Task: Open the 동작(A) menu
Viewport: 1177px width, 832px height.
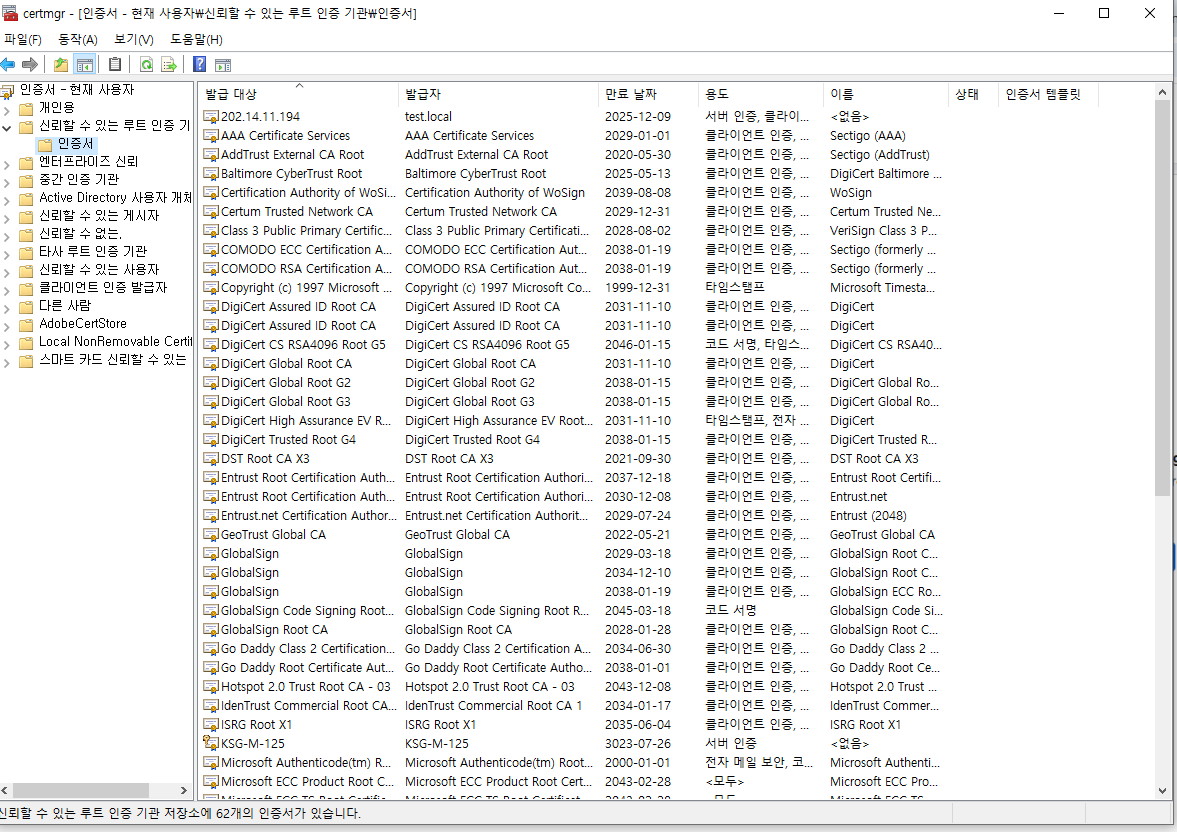Action: (x=78, y=39)
